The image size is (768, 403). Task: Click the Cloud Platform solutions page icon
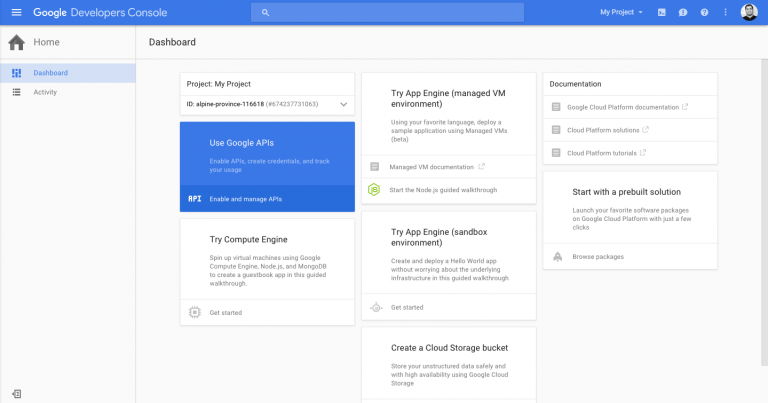[x=556, y=130]
